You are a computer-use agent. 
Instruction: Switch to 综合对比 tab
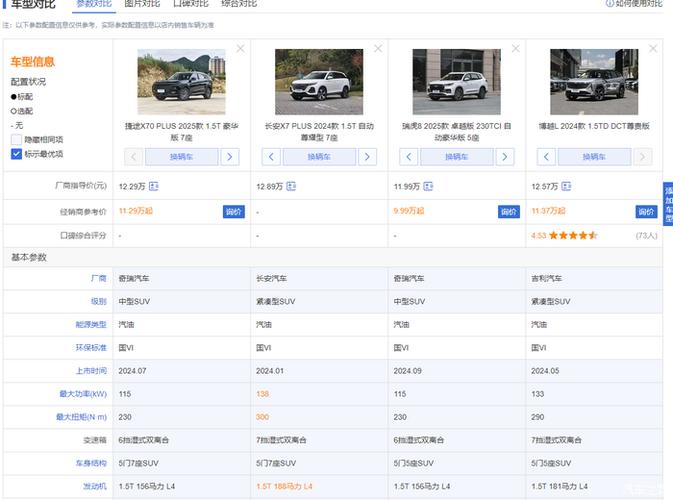tap(239, 4)
